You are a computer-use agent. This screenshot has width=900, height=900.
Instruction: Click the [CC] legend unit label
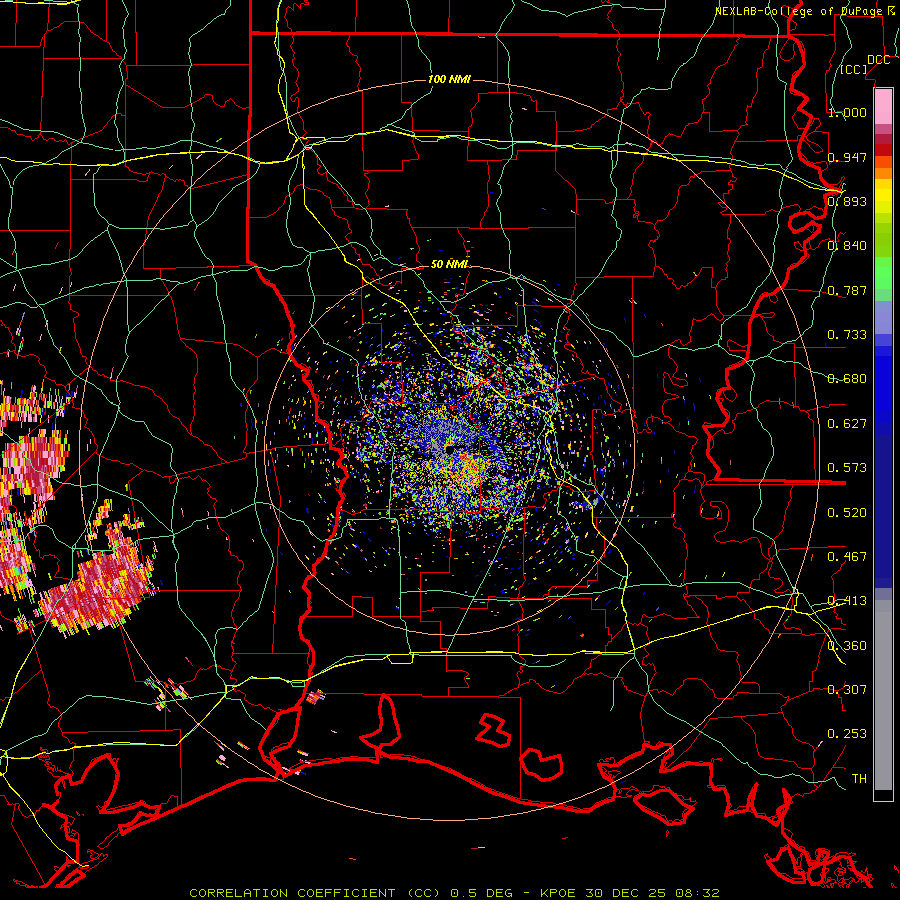(854, 69)
